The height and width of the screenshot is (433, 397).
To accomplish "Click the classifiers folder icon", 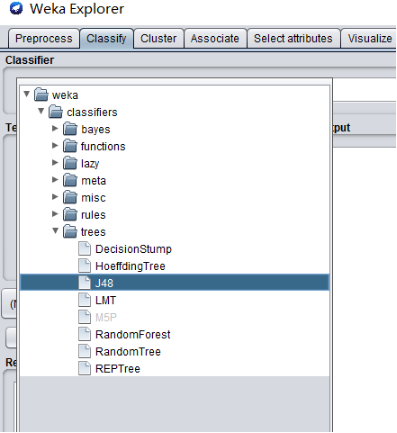I will (56, 112).
